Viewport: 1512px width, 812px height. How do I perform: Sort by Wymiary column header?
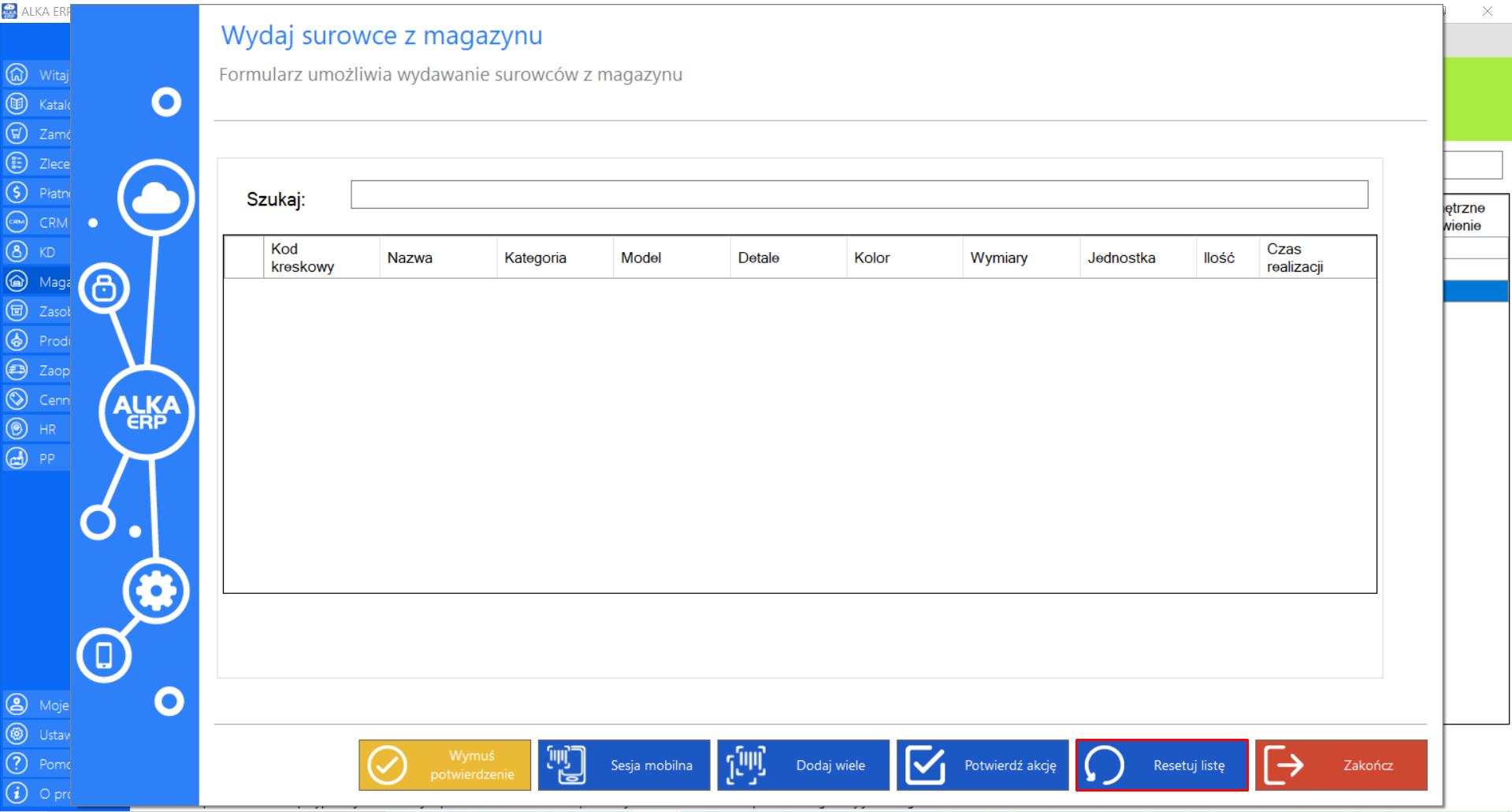(x=1021, y=258)
